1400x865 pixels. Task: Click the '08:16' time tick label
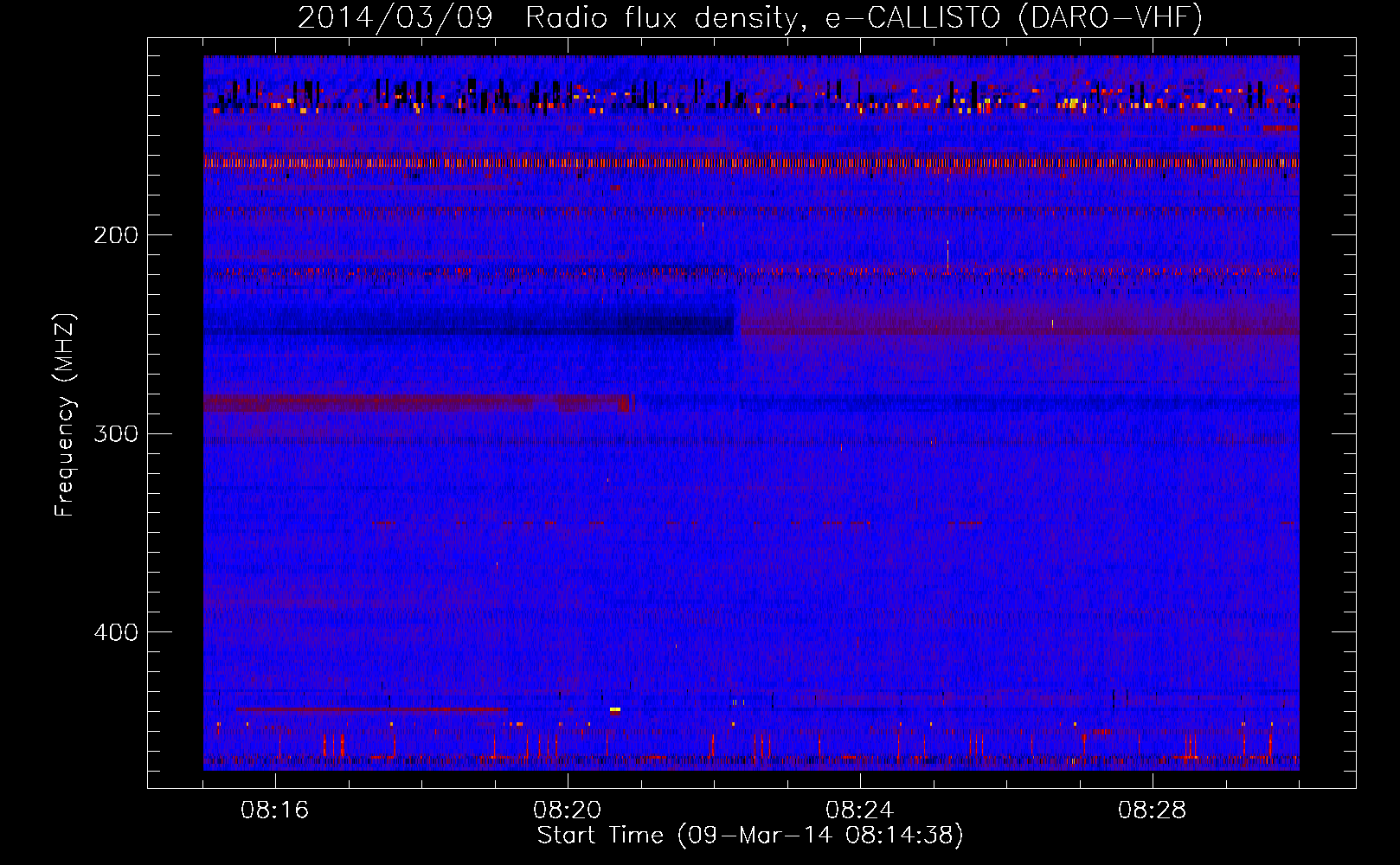click(x=275, y=811)
